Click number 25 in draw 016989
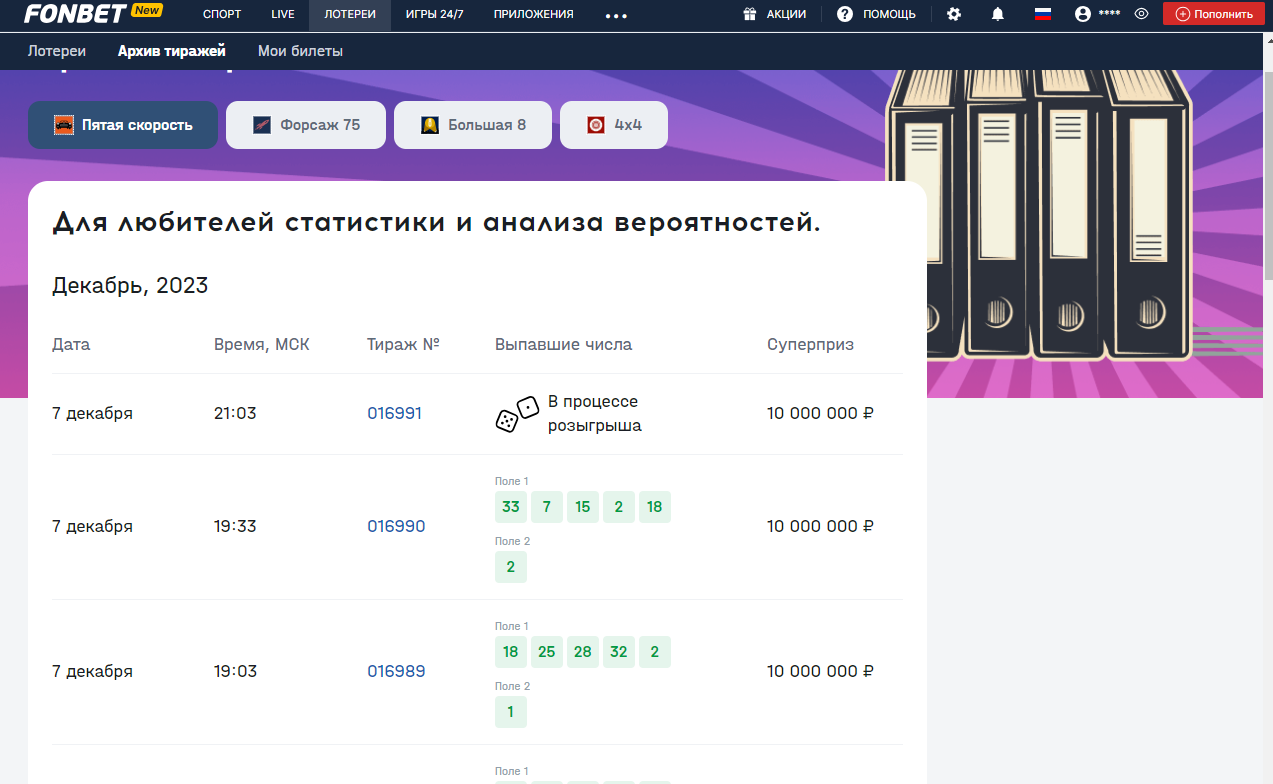Screen dimensions: 1273x784 547,652
